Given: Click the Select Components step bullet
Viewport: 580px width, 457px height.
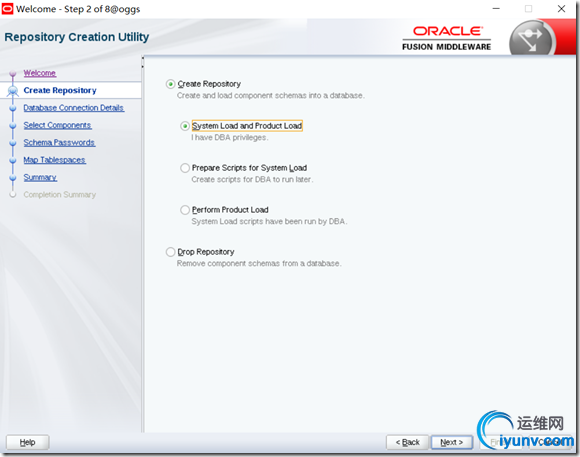Looking at the screenshot, I should (x=13, y=125).
